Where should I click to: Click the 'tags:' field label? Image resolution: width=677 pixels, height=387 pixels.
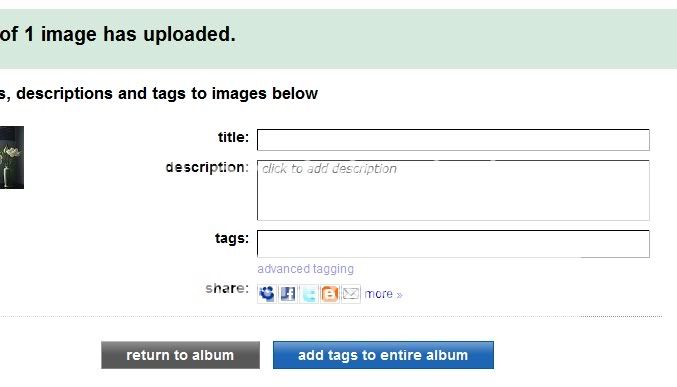point(232,238)
